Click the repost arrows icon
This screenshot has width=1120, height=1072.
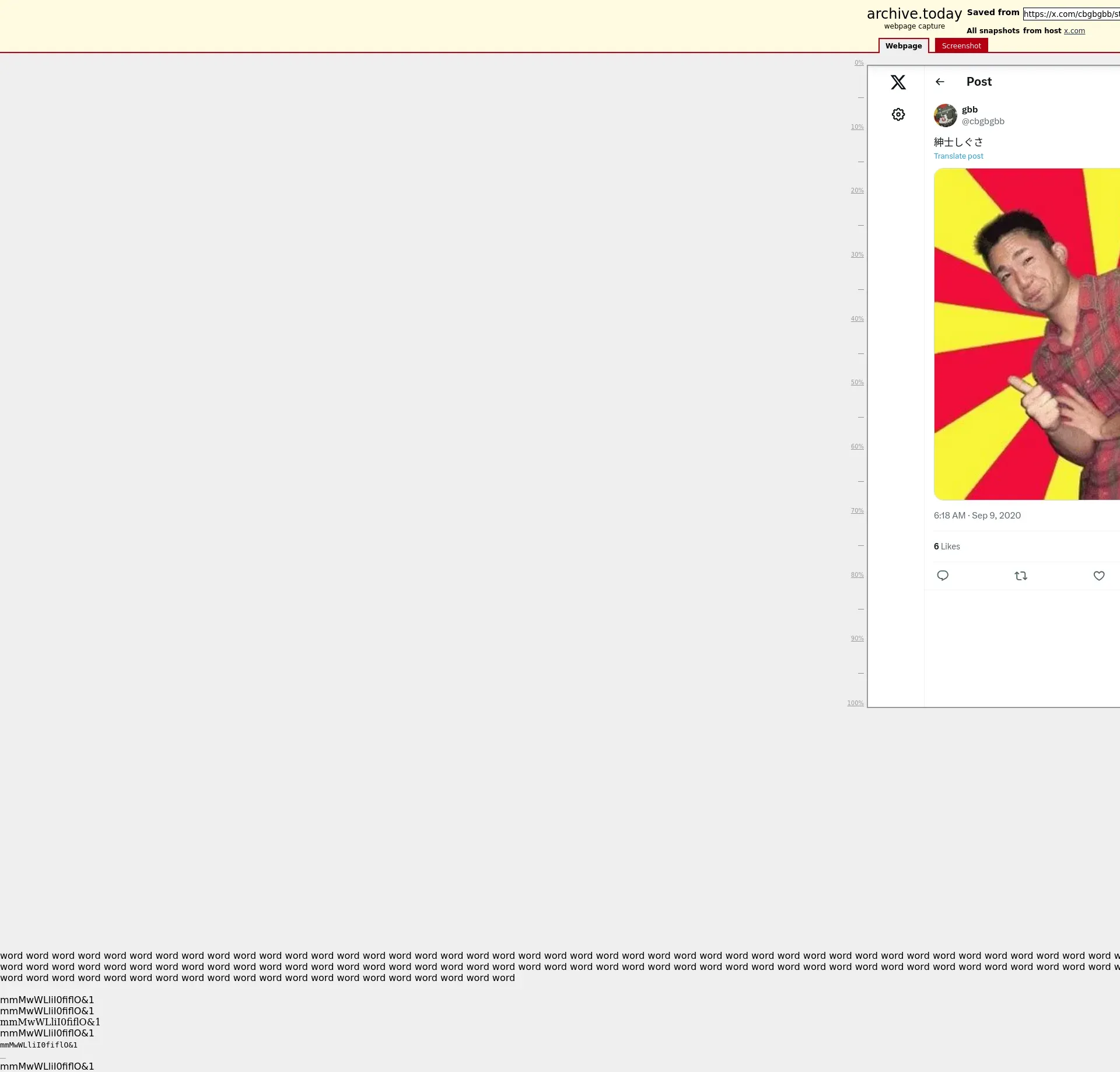1020,576
